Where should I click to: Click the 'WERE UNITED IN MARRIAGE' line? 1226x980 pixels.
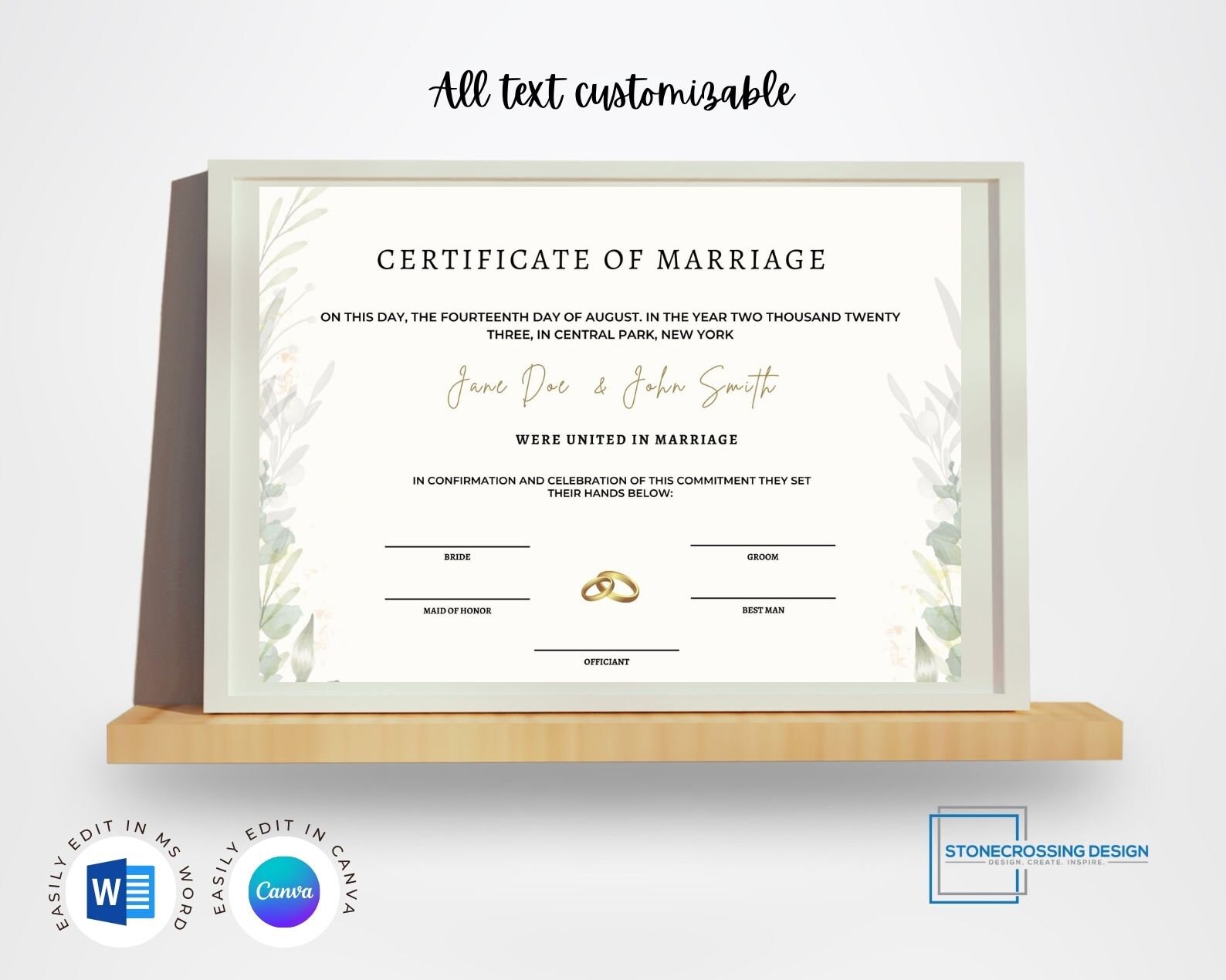click(626, 440)
